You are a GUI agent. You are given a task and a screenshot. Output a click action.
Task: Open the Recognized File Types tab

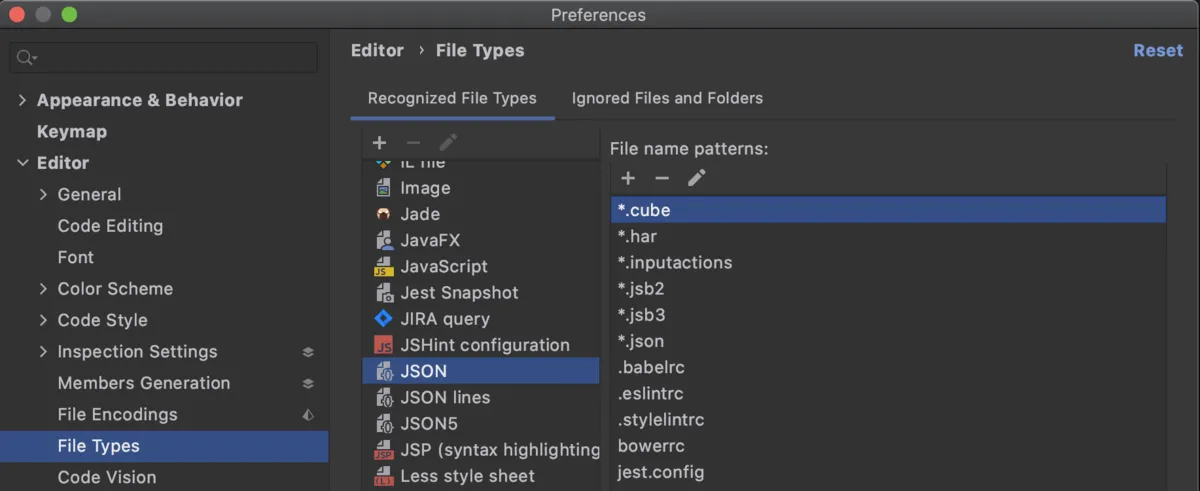click(452, 98)
